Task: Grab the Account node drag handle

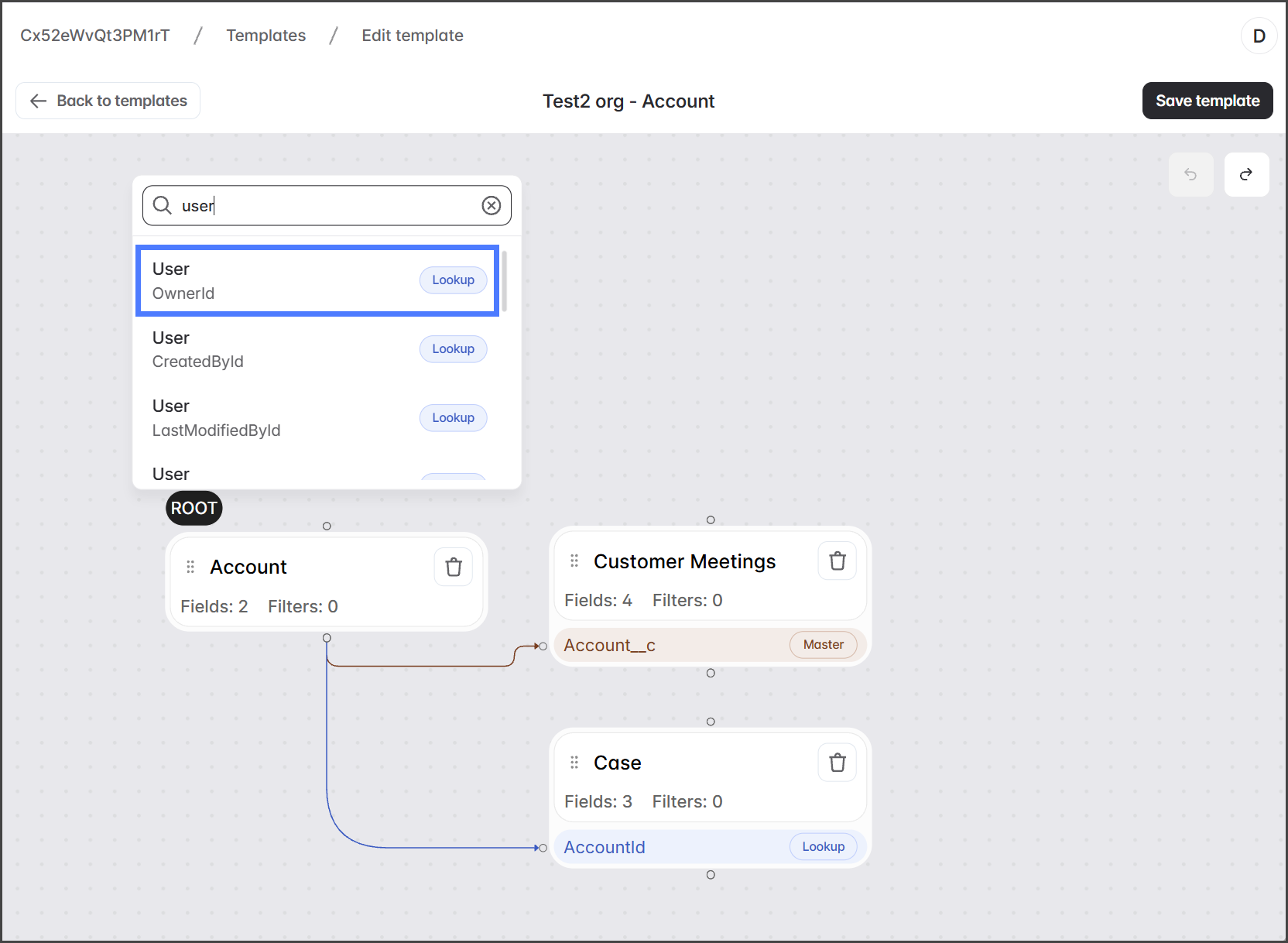Action: click(190, 568)
